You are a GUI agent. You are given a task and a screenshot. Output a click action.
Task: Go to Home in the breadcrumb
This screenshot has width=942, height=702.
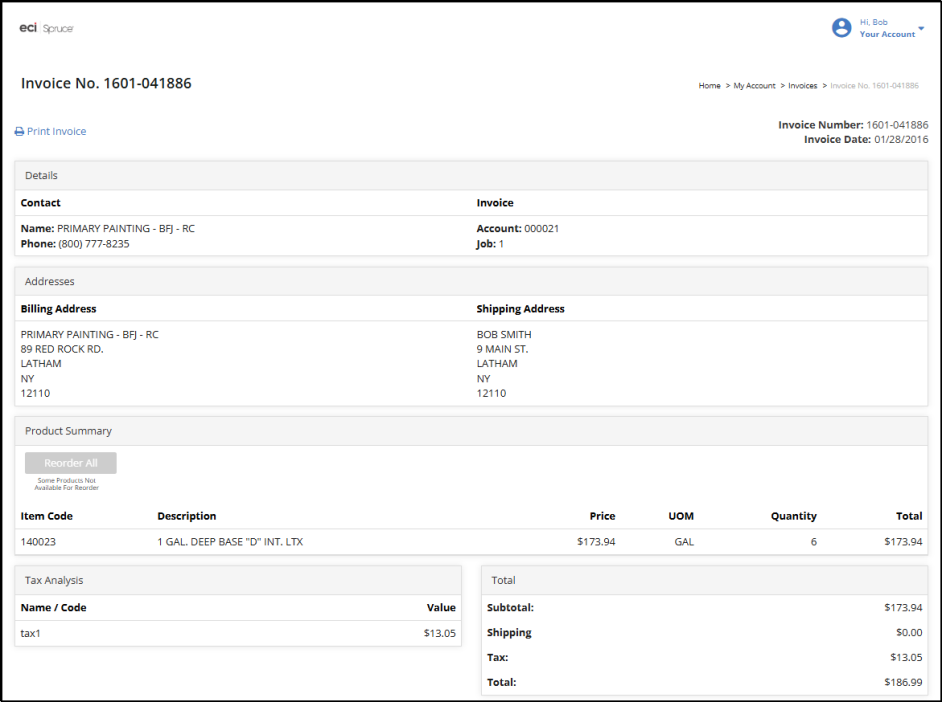pos(709,86)
